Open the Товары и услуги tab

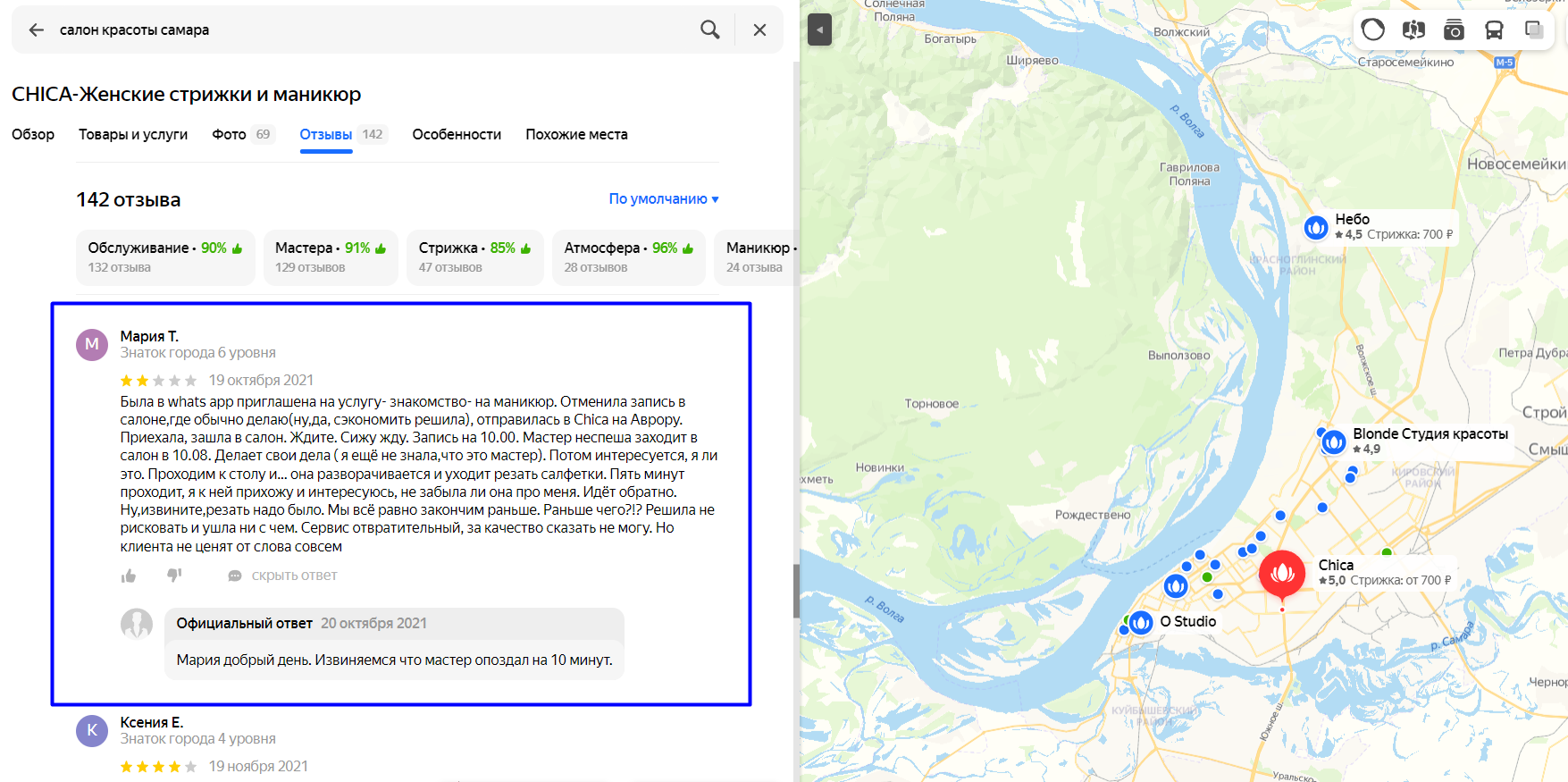[x=133, y=134]
